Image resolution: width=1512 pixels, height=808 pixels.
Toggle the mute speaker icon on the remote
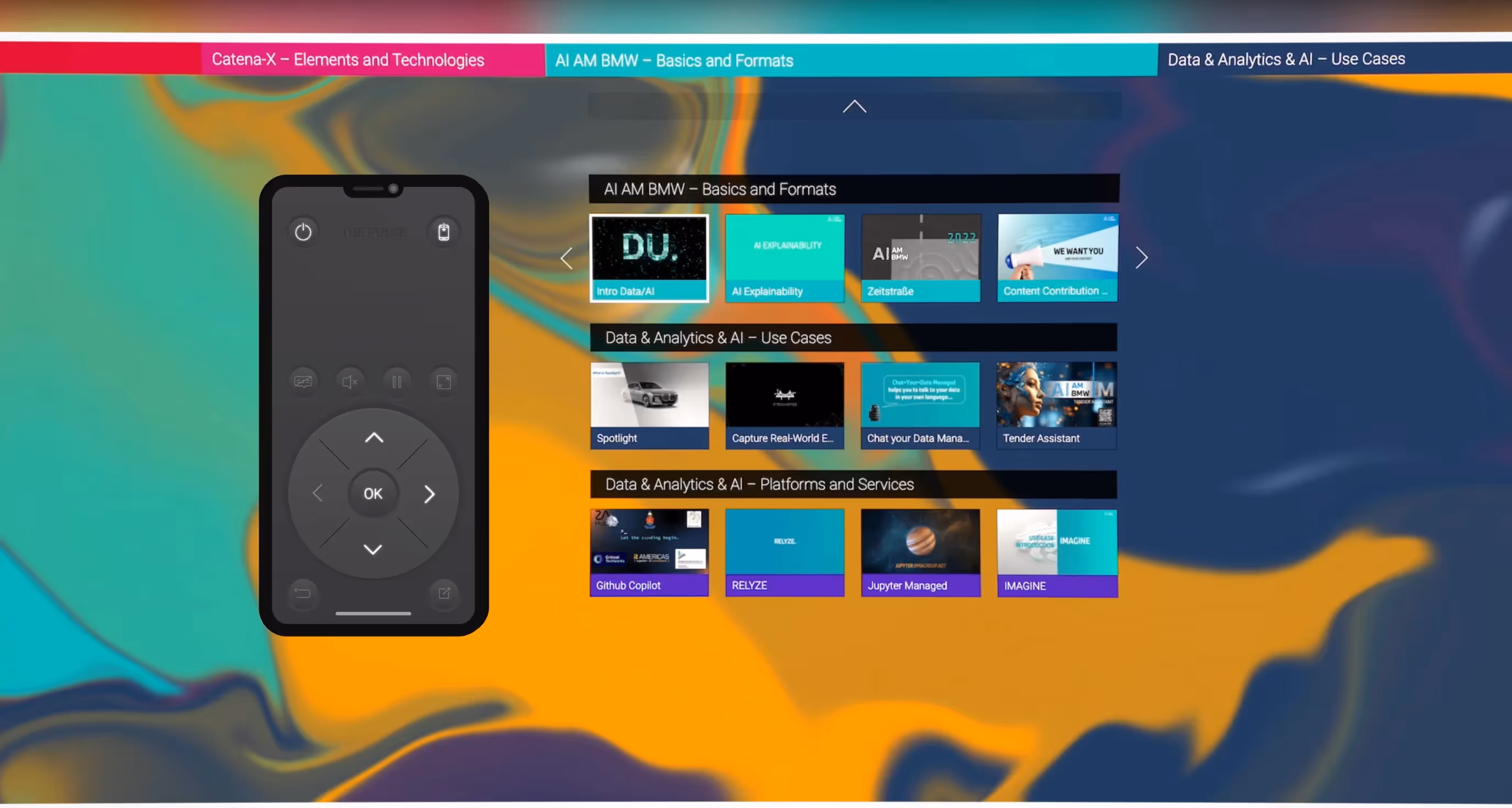(350, 381)
